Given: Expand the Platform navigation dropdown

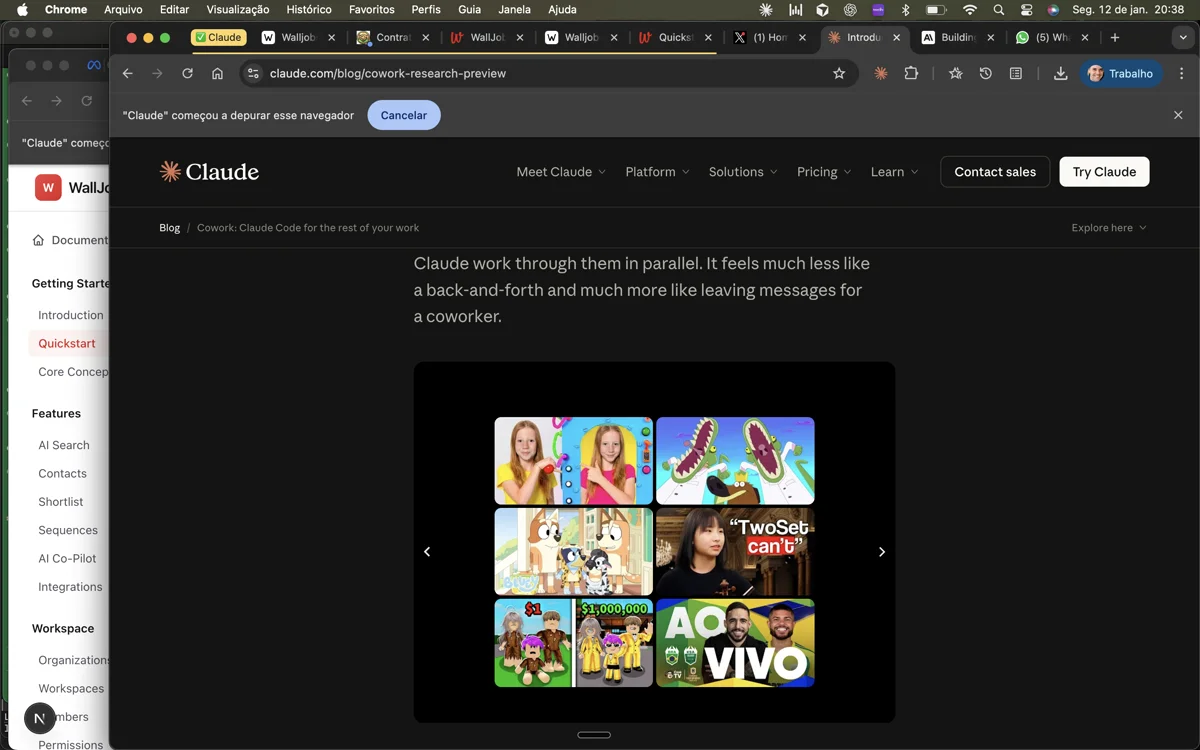Looking at the screenshot, I should click(657, 172).
